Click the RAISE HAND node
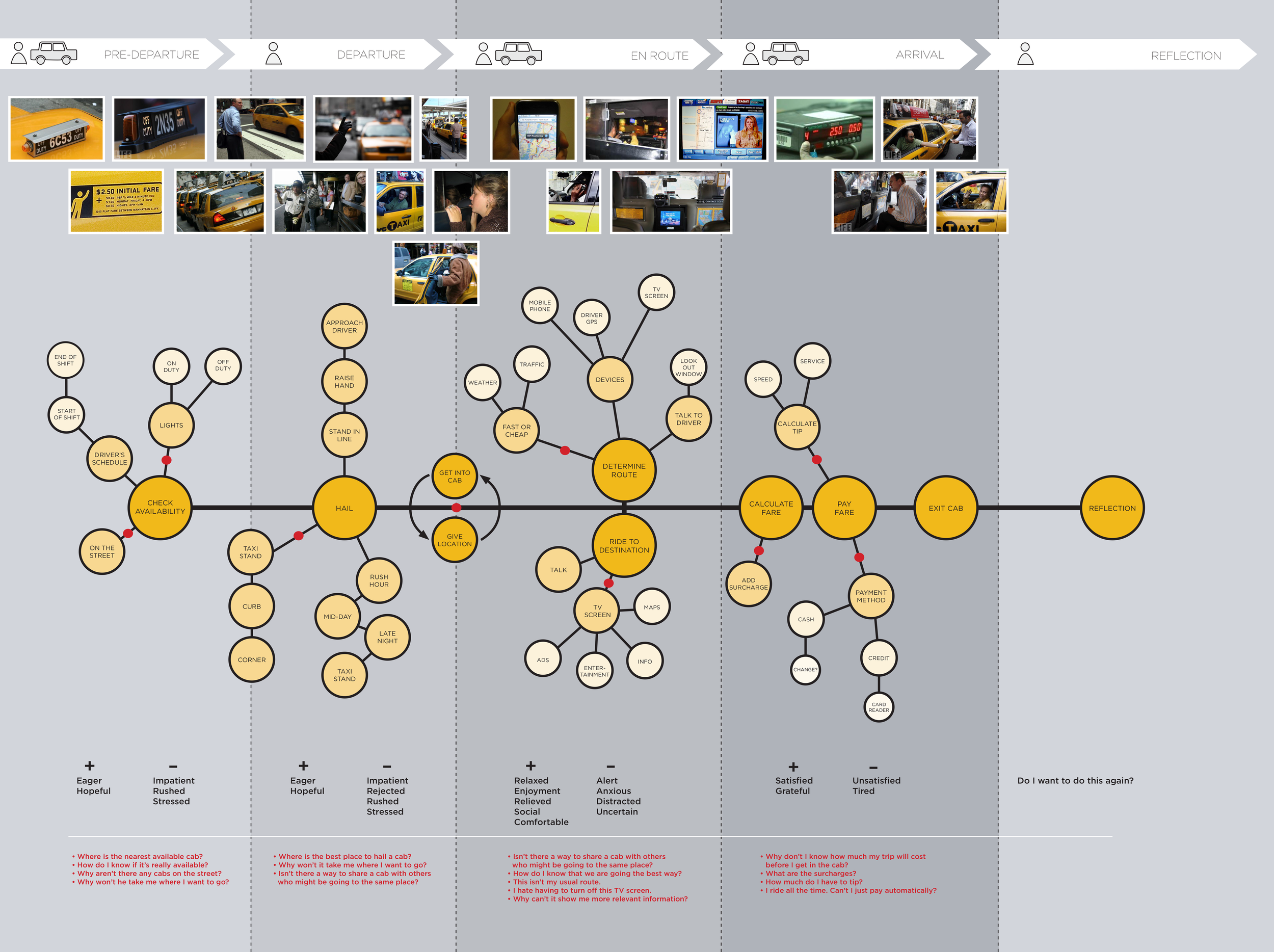This screenshot has height=952, width=1274. click(344, 382)
